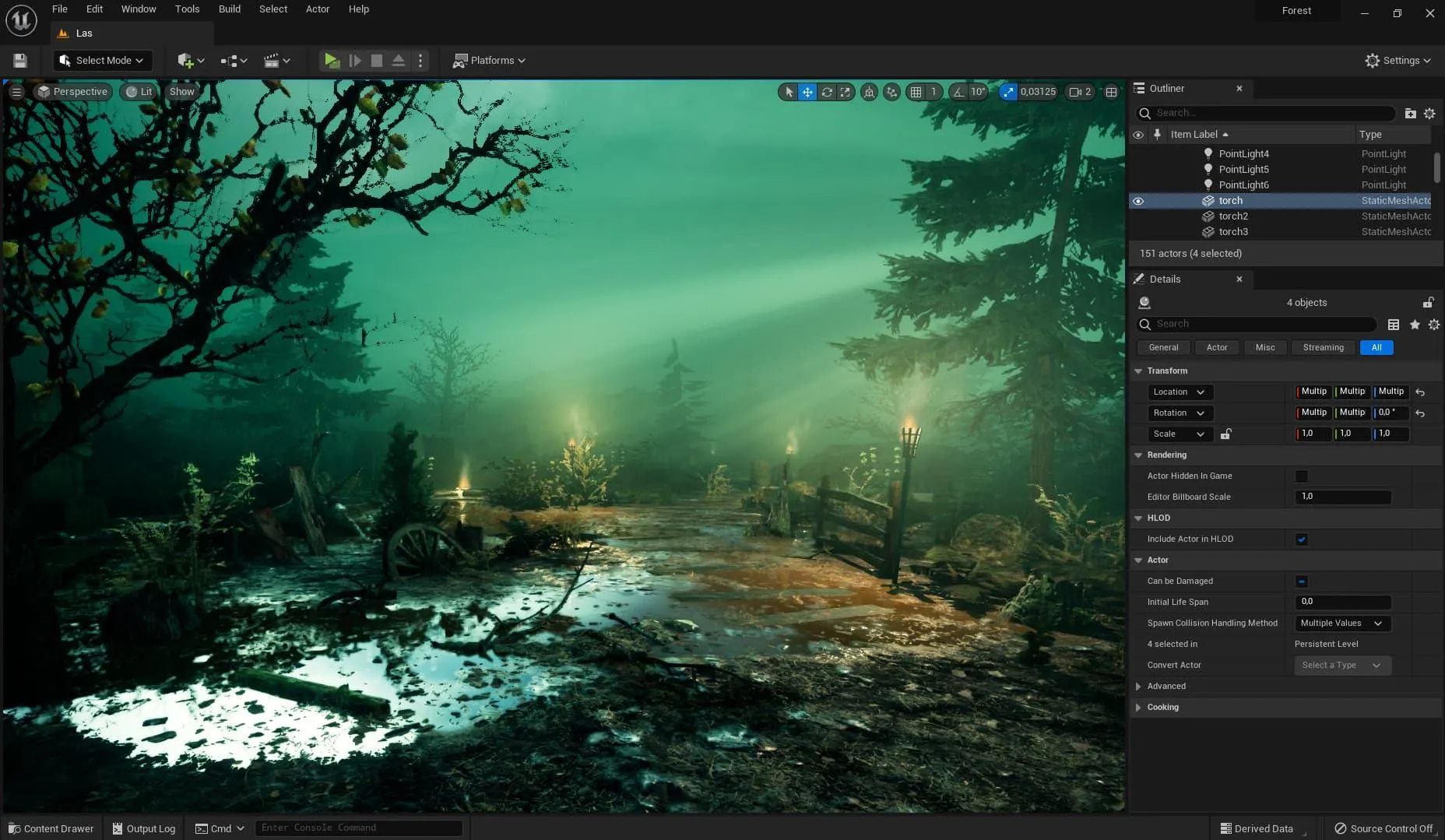The image size is (1445, 840).
Task: Toggle Actor Hidden In Game checkbox
Action: tap(1301, 476)
